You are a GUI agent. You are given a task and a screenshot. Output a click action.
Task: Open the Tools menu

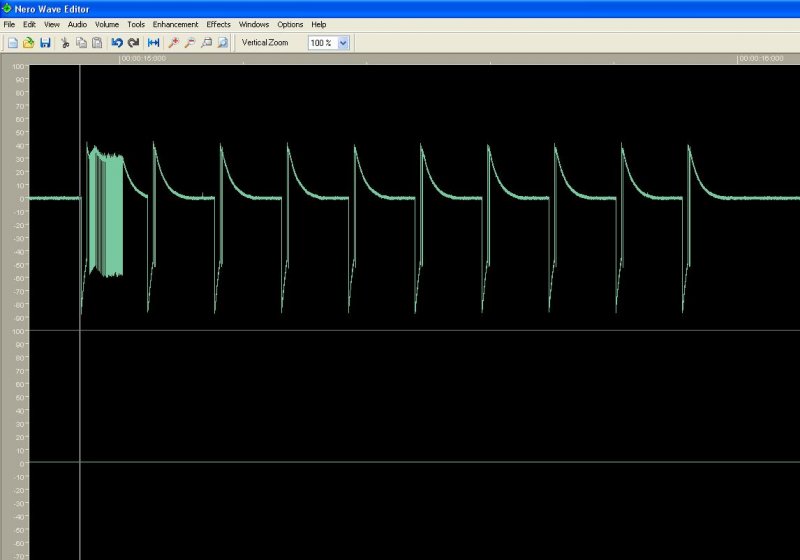[136, 24]
